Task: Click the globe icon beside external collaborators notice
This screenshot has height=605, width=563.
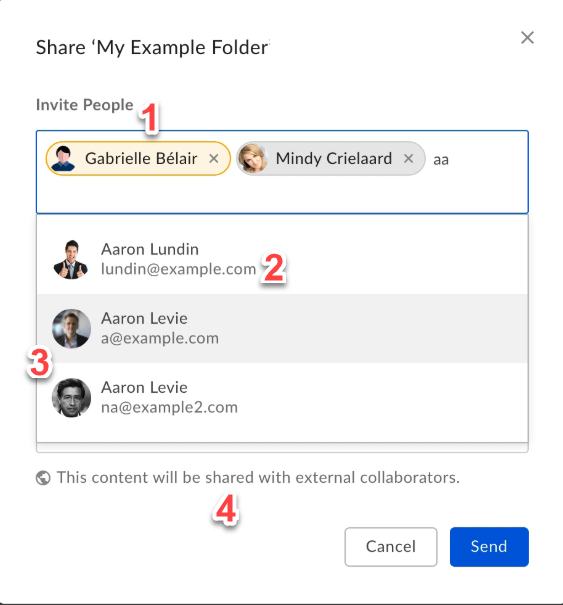Action: tap(43, 478)
